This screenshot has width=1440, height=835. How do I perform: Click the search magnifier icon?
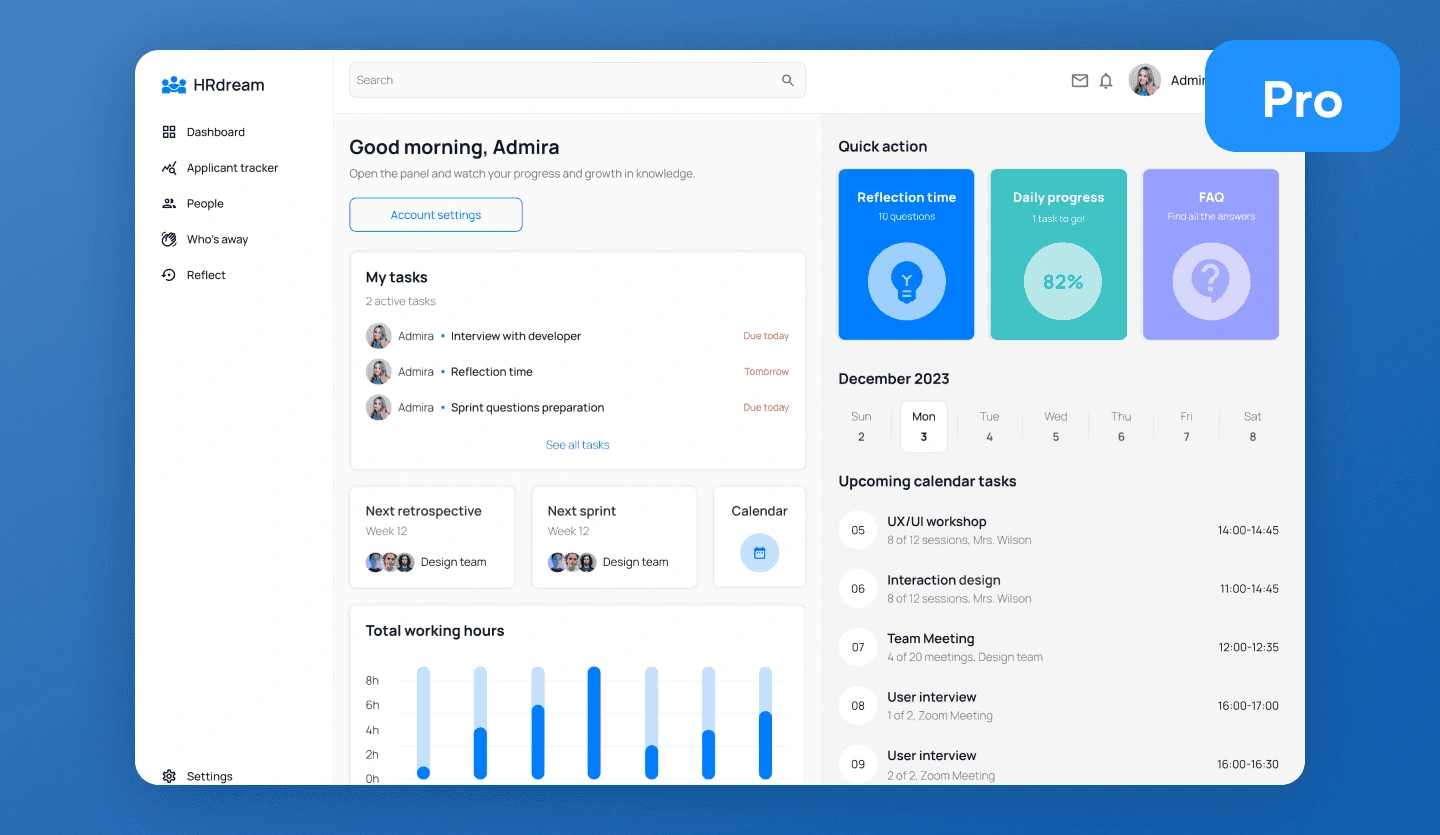pyautogui.click(x=787, y=80)
